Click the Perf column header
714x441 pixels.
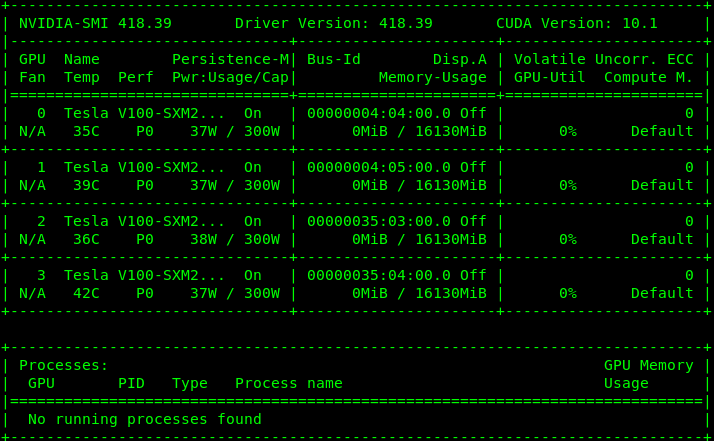point(136,77)
